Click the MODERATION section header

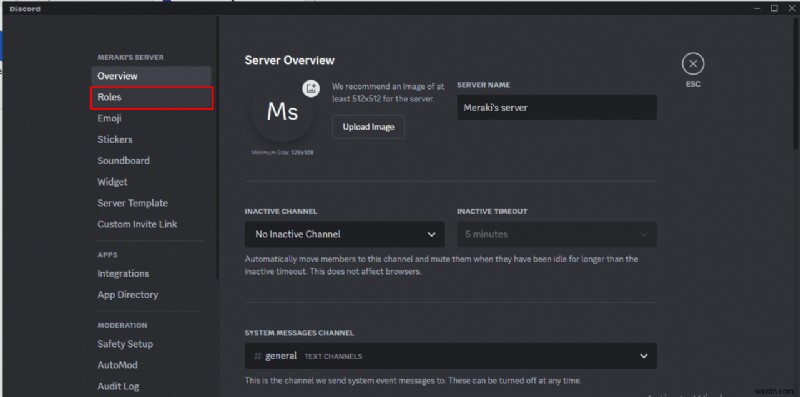(x=122, y=326)
